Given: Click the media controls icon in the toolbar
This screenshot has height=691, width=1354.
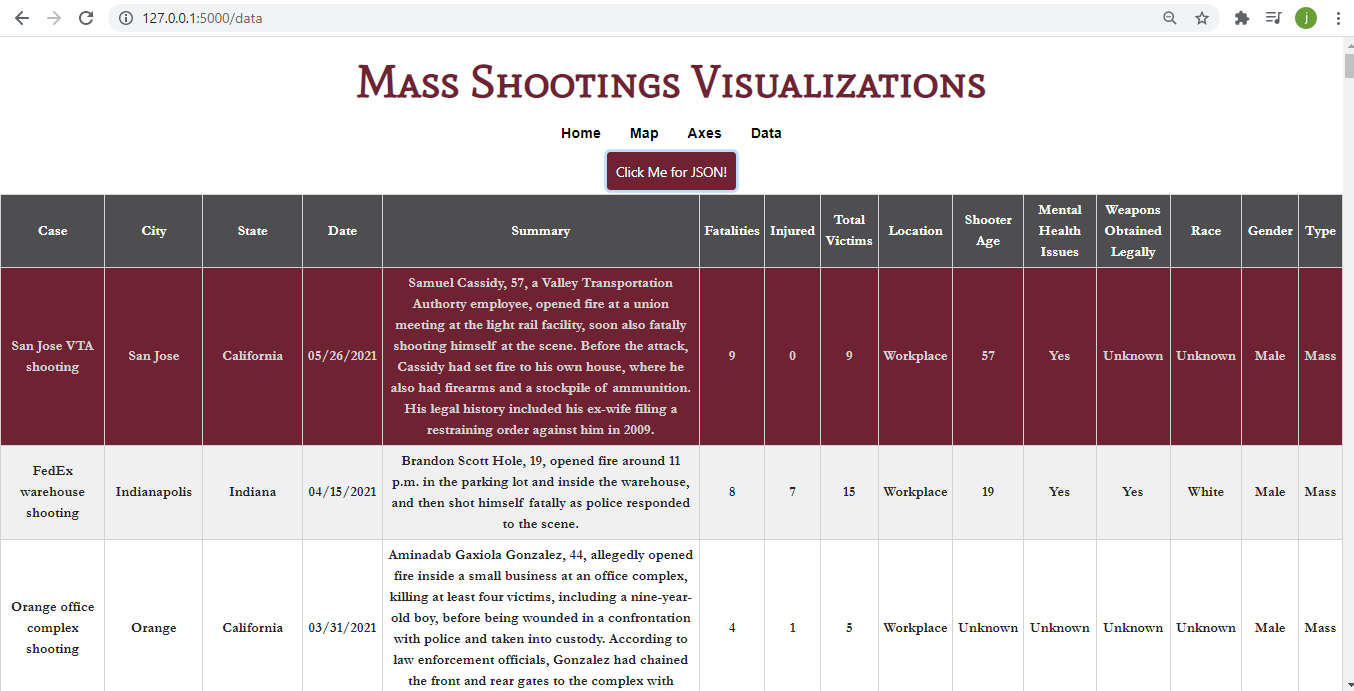Looking at the screenshot, I should click(1273, 17).
